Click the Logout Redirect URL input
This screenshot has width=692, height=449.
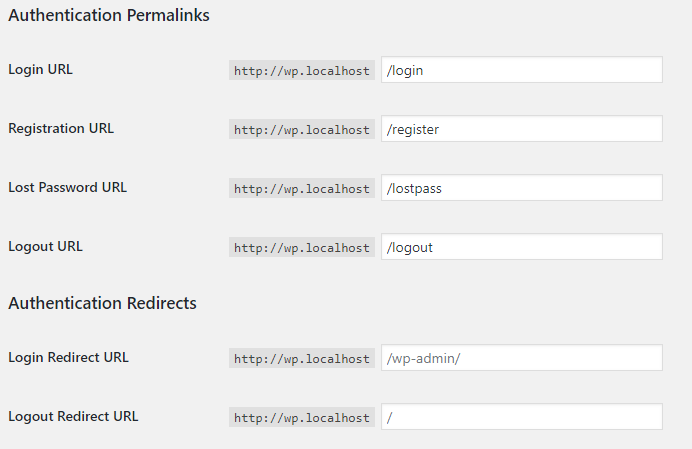522,417
